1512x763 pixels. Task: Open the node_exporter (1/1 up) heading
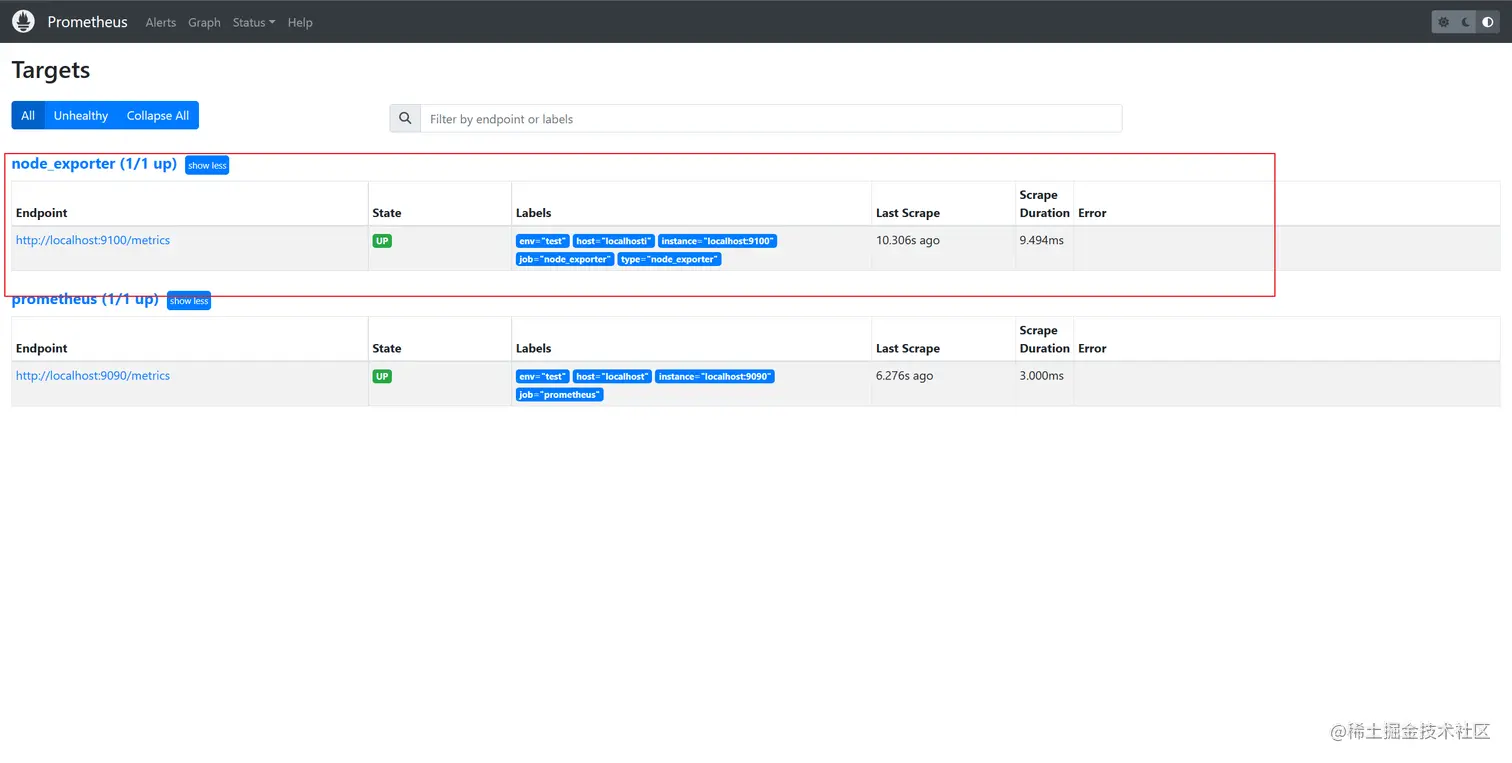(x=94, y=163)
